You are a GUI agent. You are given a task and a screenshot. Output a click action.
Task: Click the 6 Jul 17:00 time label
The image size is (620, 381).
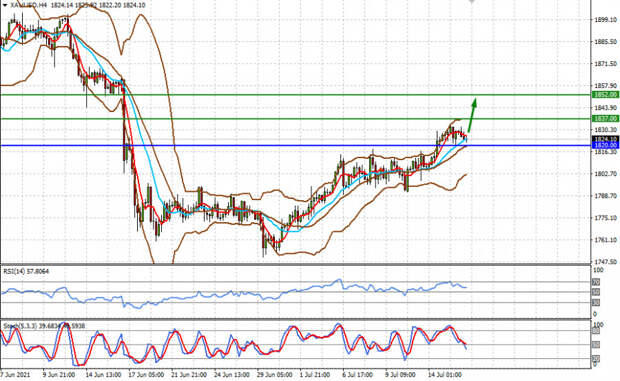pyautogui.click(x=357, y=375)
